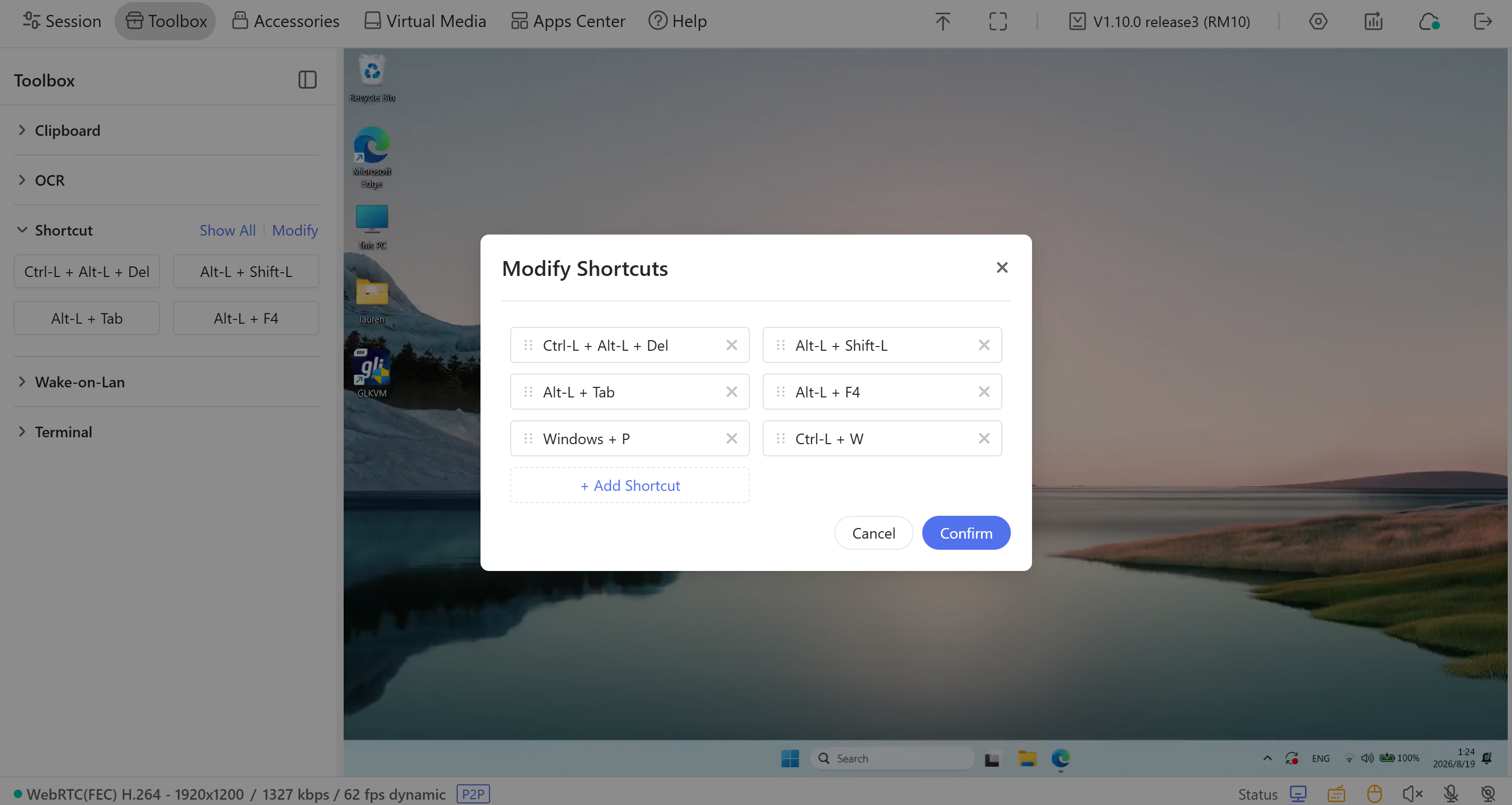Grab the drag handle of Windows + P
Image resolution: width=1512 pixels, height=805 pixels.
pyautogui.click(x=528, y=439)
